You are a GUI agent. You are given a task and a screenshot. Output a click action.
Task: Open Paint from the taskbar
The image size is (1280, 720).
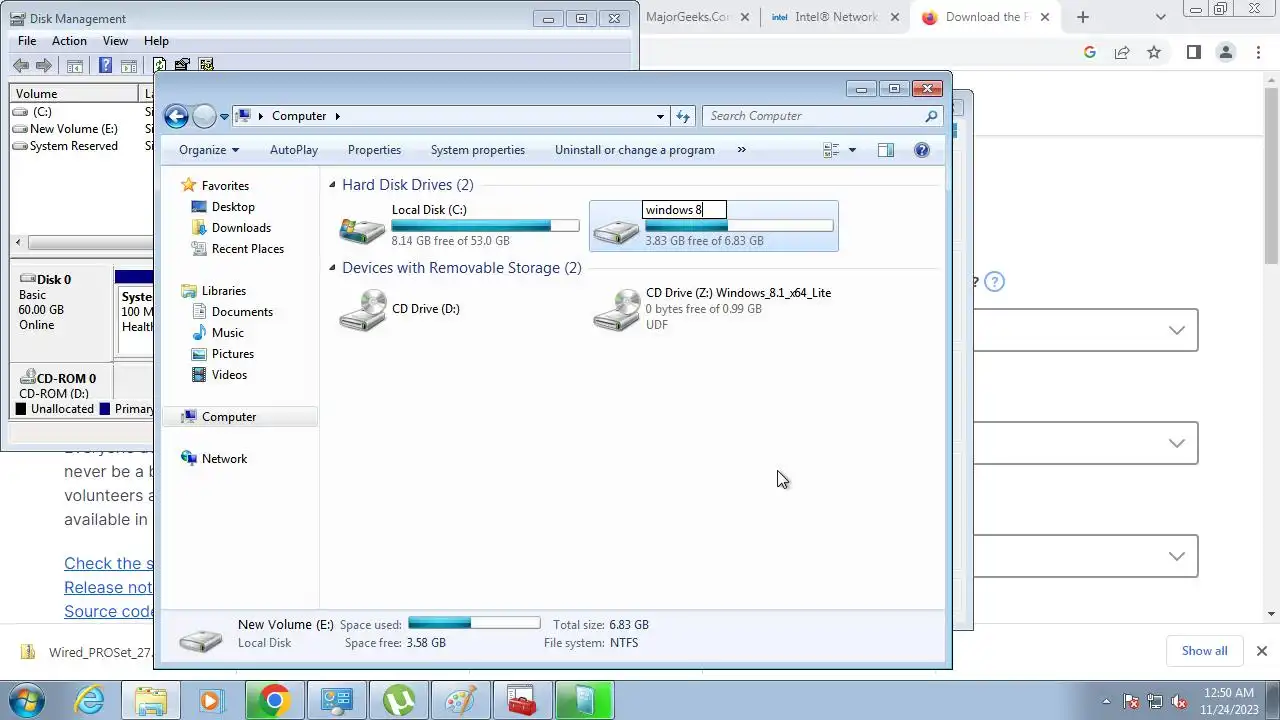(x=460, y=700)
